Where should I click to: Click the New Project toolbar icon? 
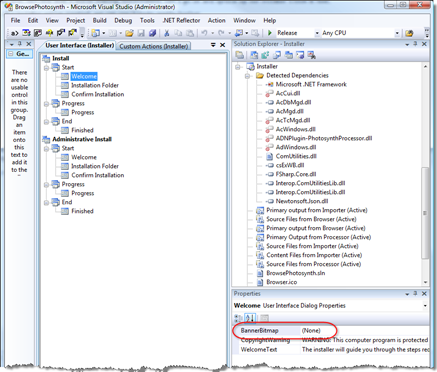pos(95,33)
